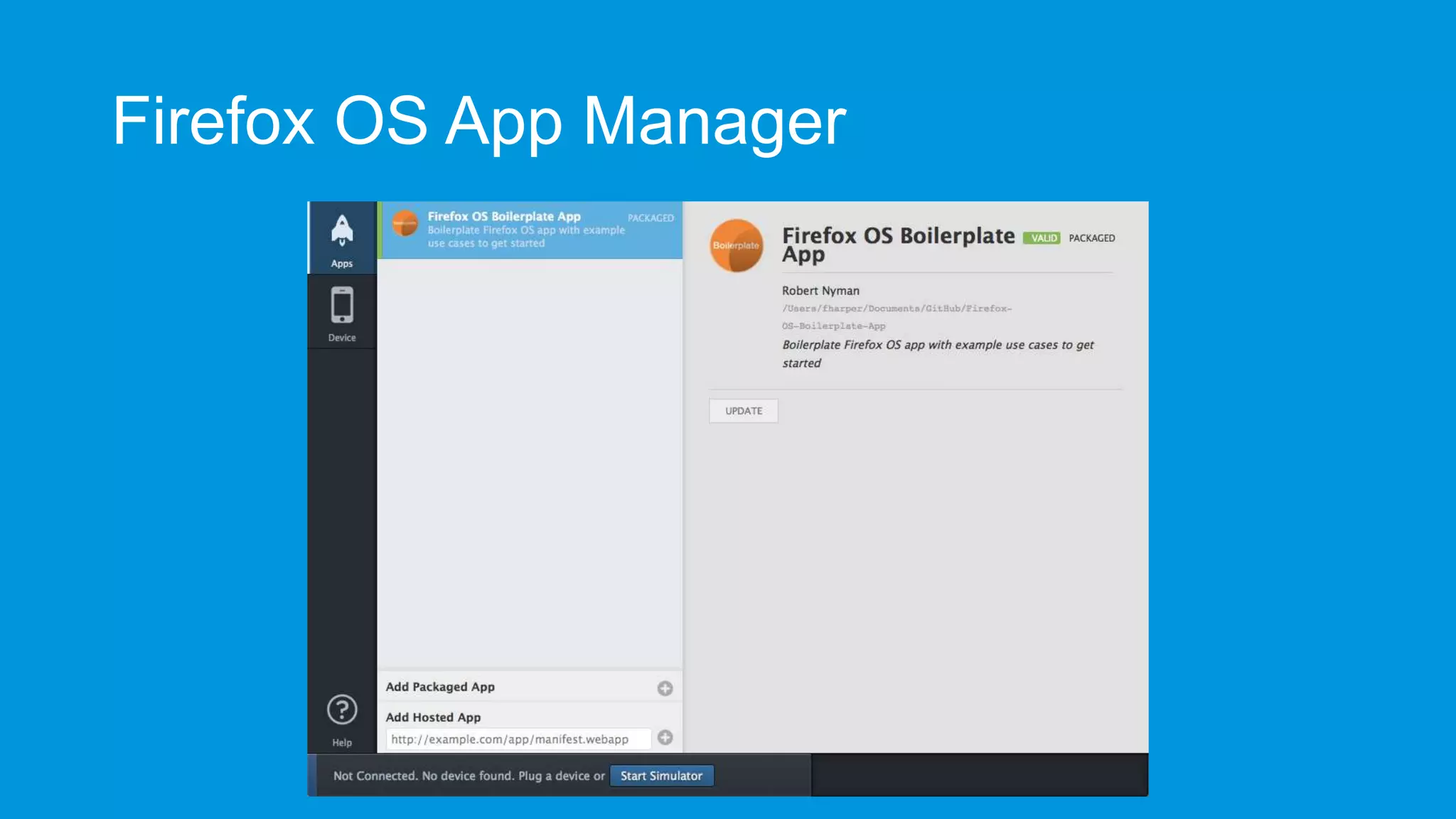
Task: Click the author name Robert Nyman
Action: [x=820, y=291]
